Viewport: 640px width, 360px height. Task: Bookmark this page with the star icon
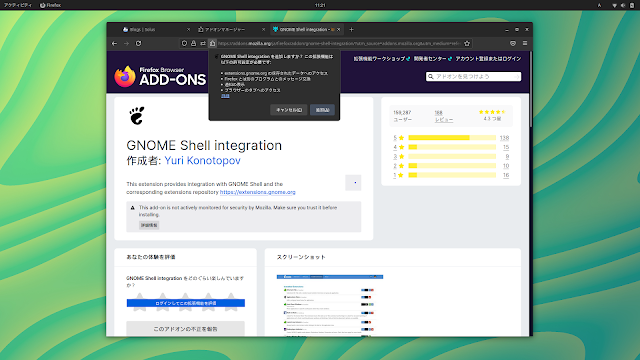click(467, 43)
